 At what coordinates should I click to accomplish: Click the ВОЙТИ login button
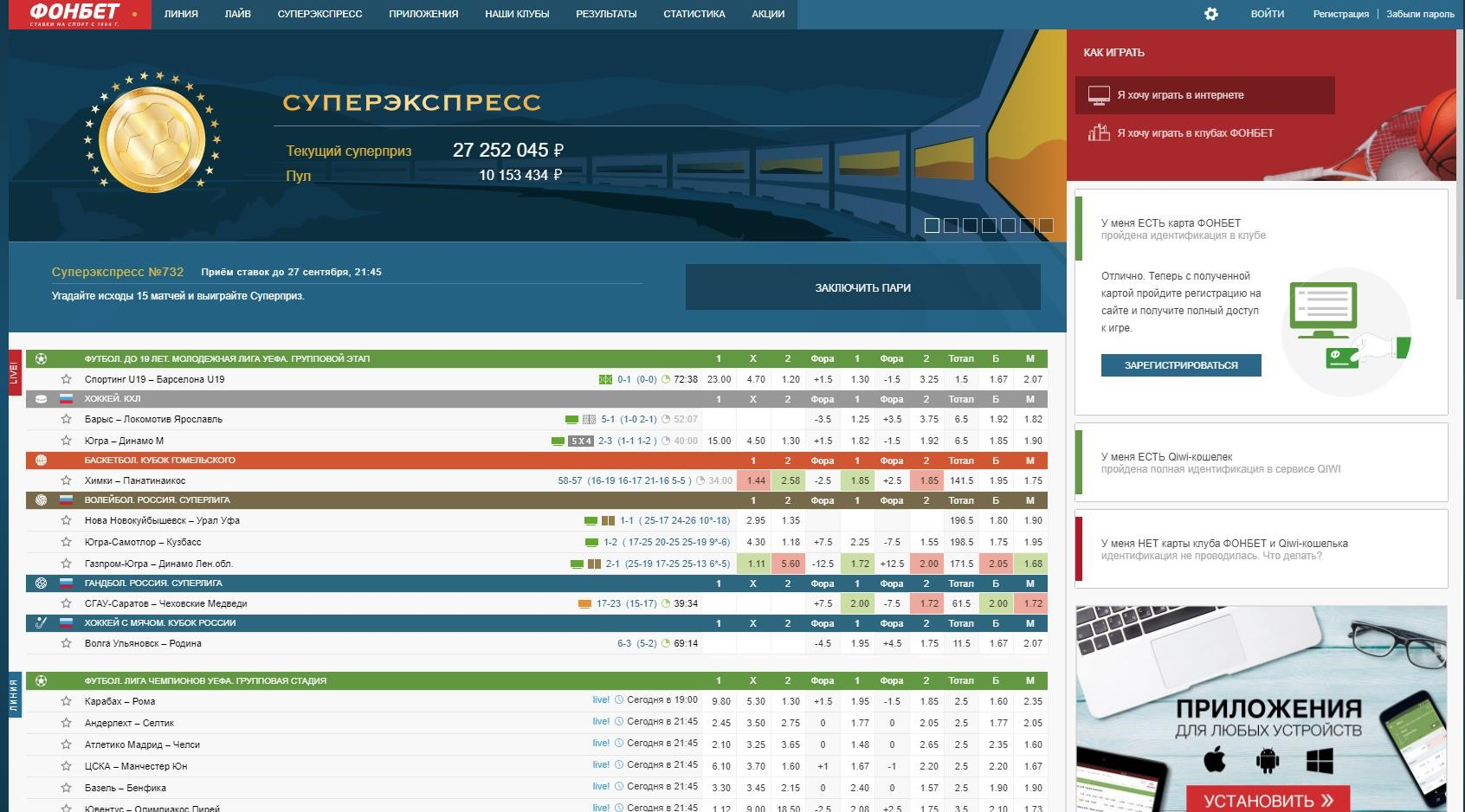(x=1268, y=14)
